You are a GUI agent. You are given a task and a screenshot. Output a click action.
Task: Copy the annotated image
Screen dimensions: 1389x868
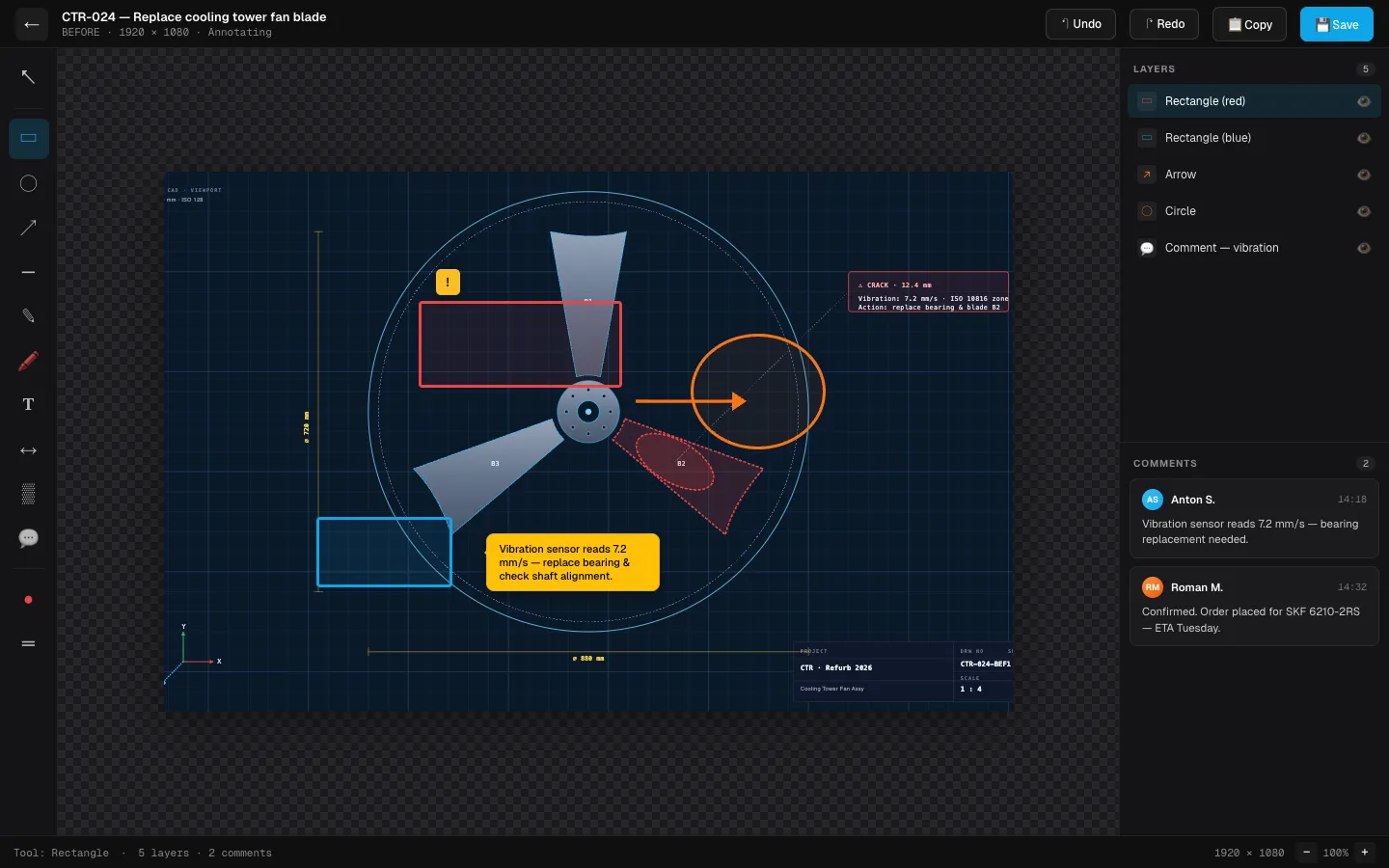[1249, 24]
